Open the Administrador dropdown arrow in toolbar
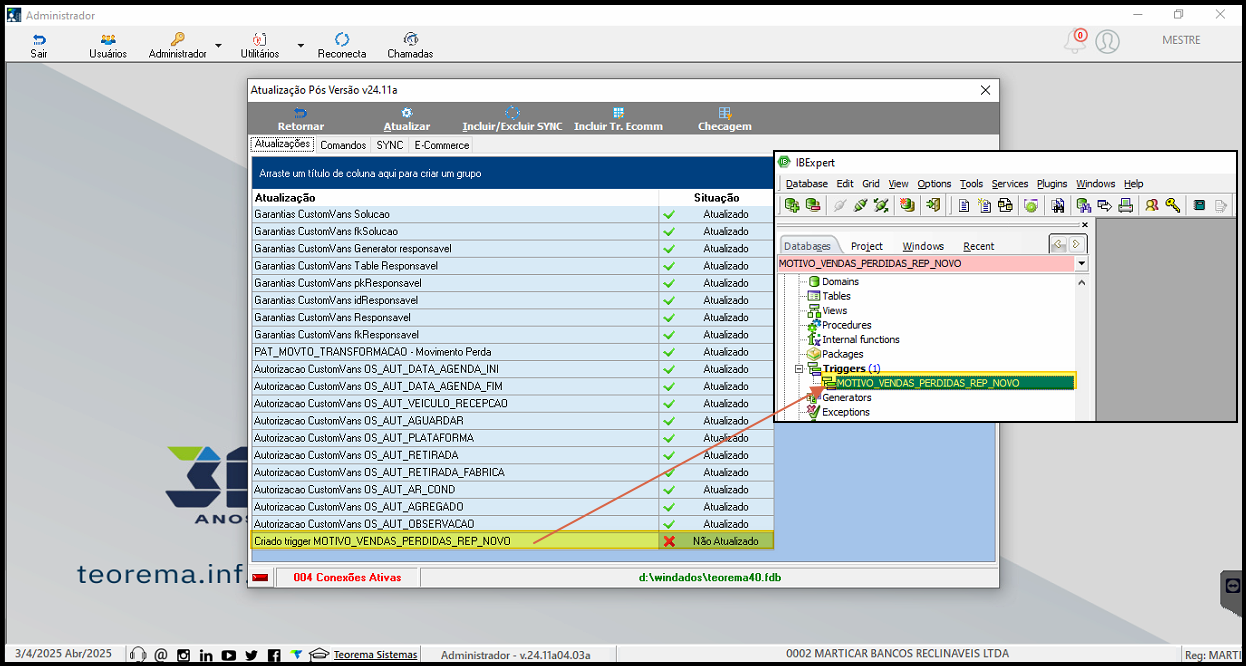Viewport: 1246px width, 666px height. pyautogui.click(x=218, y=46)
